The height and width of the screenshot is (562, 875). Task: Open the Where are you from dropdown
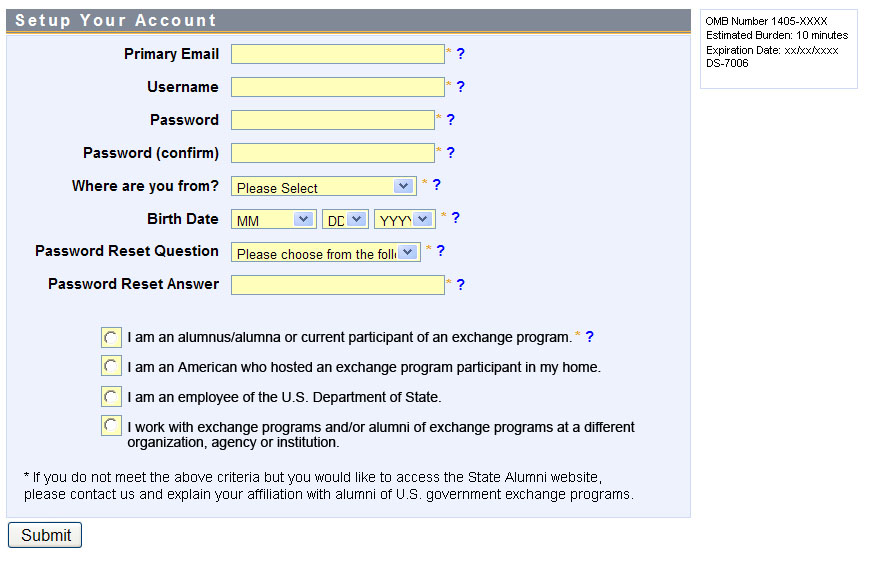point(324,187)
